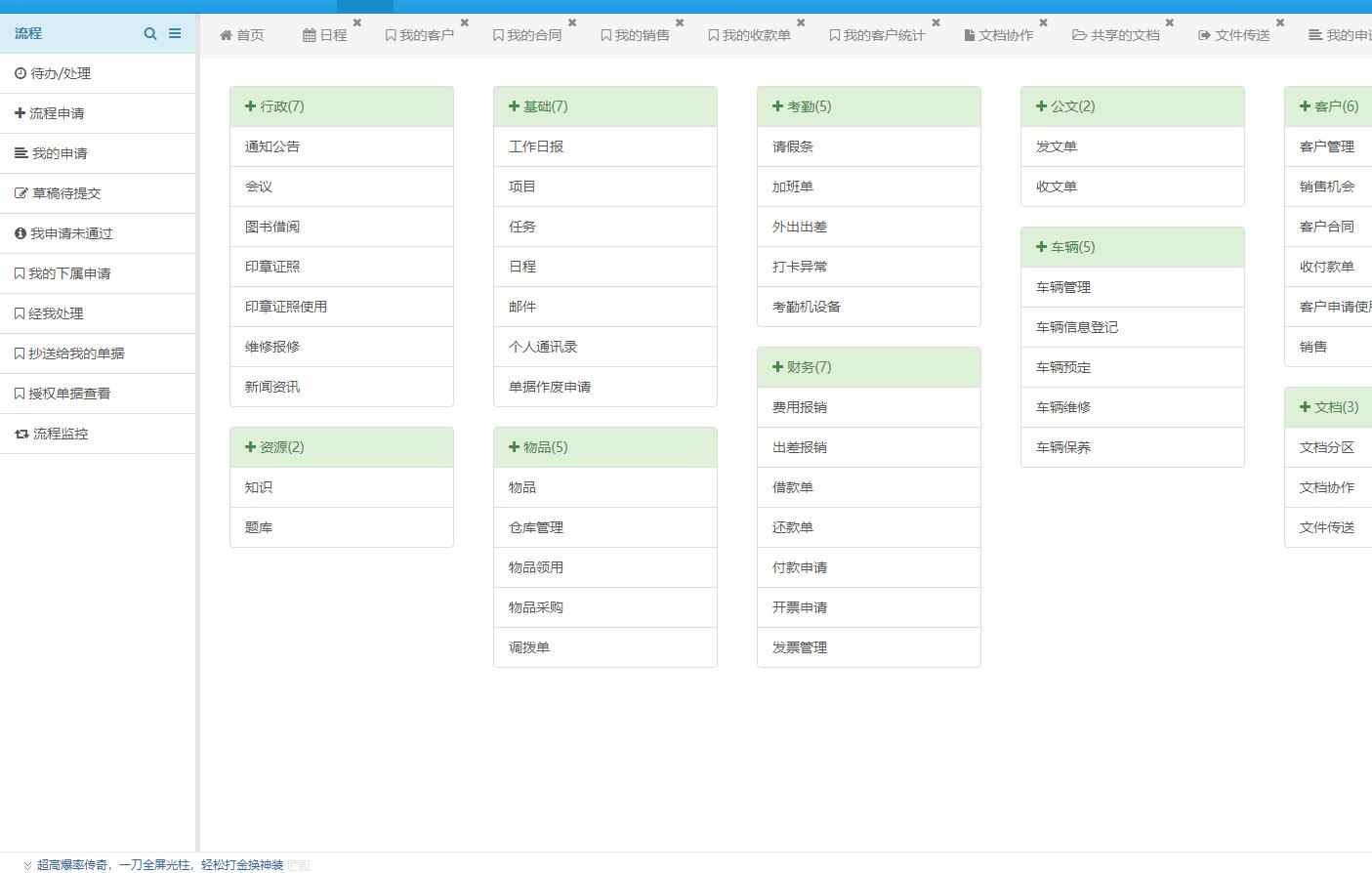This screenshot has width=1372, height=873.
Task: Open the 工作日报 process item
Action: [x=605, y=146]
